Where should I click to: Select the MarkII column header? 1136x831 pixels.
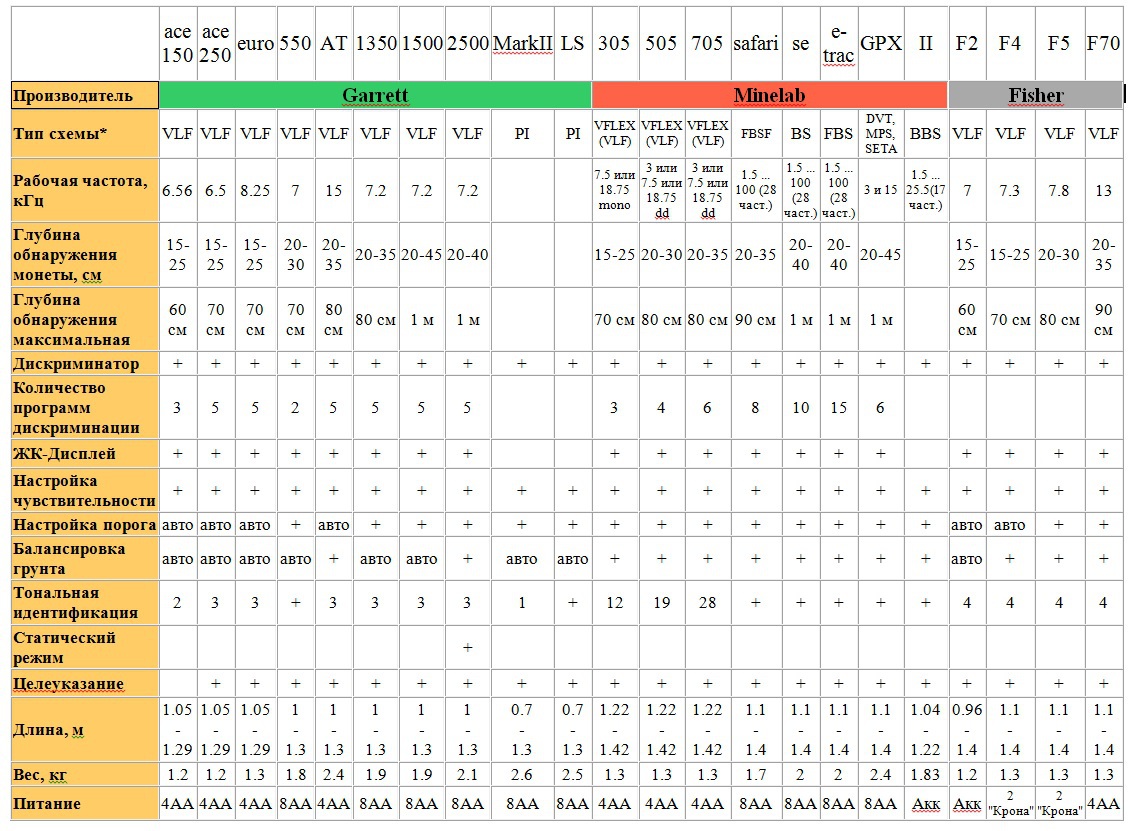point(521,44)
